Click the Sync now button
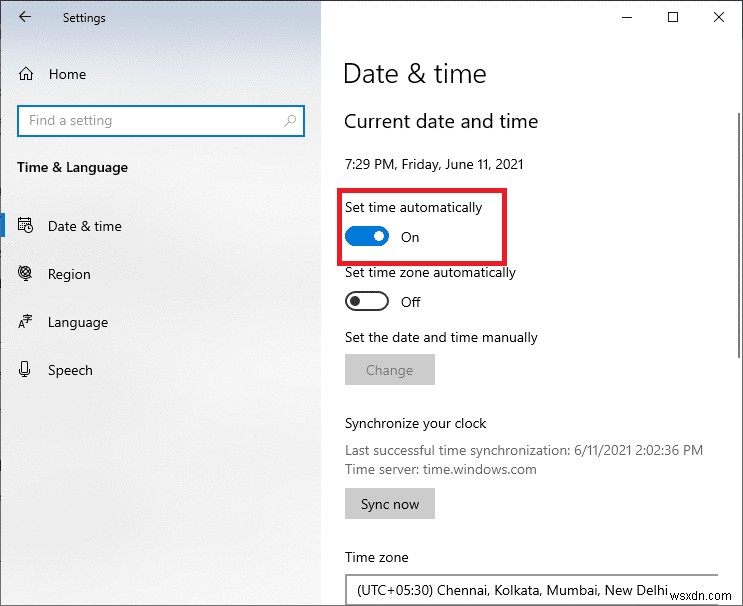743x606 pixels. pos(390,504)
